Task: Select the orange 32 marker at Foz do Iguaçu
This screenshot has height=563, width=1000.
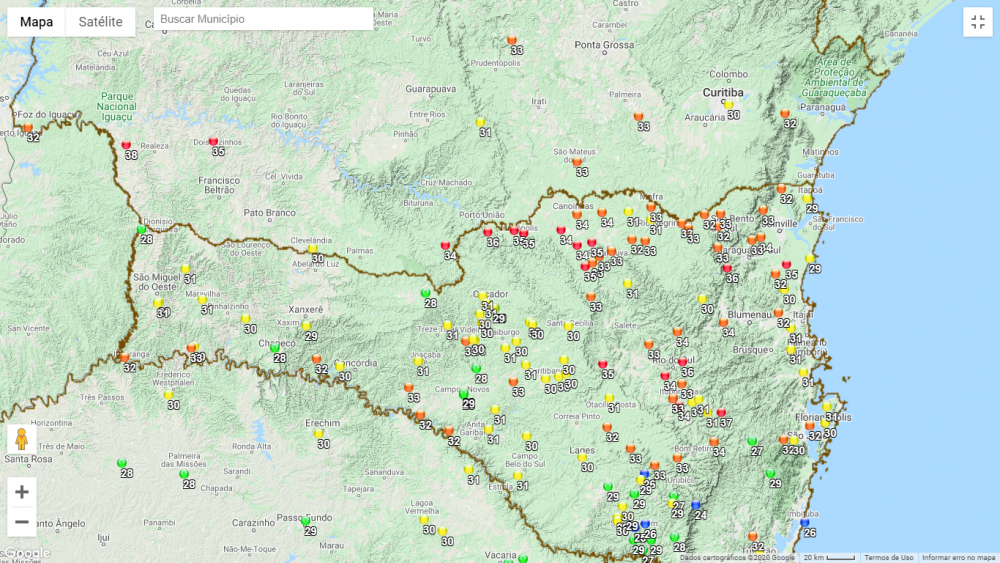Action: click(x=30, y=127)
